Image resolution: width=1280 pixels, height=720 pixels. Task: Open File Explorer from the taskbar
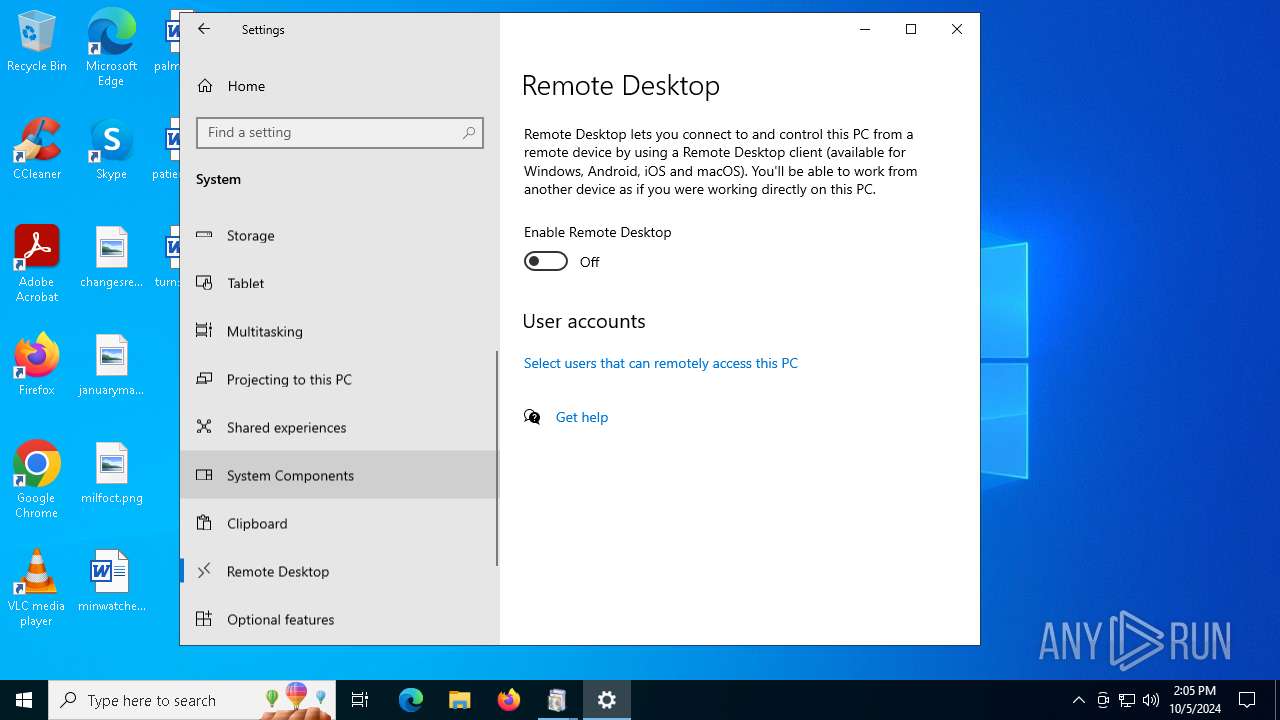coord(459,700)
